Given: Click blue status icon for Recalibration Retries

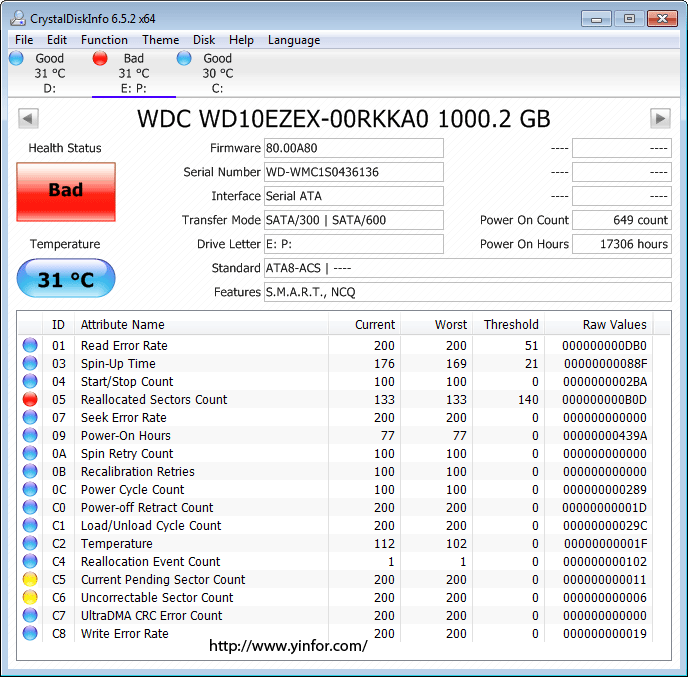Looking at the screenshot, I should pyautogui.click(x=30, y=471).
